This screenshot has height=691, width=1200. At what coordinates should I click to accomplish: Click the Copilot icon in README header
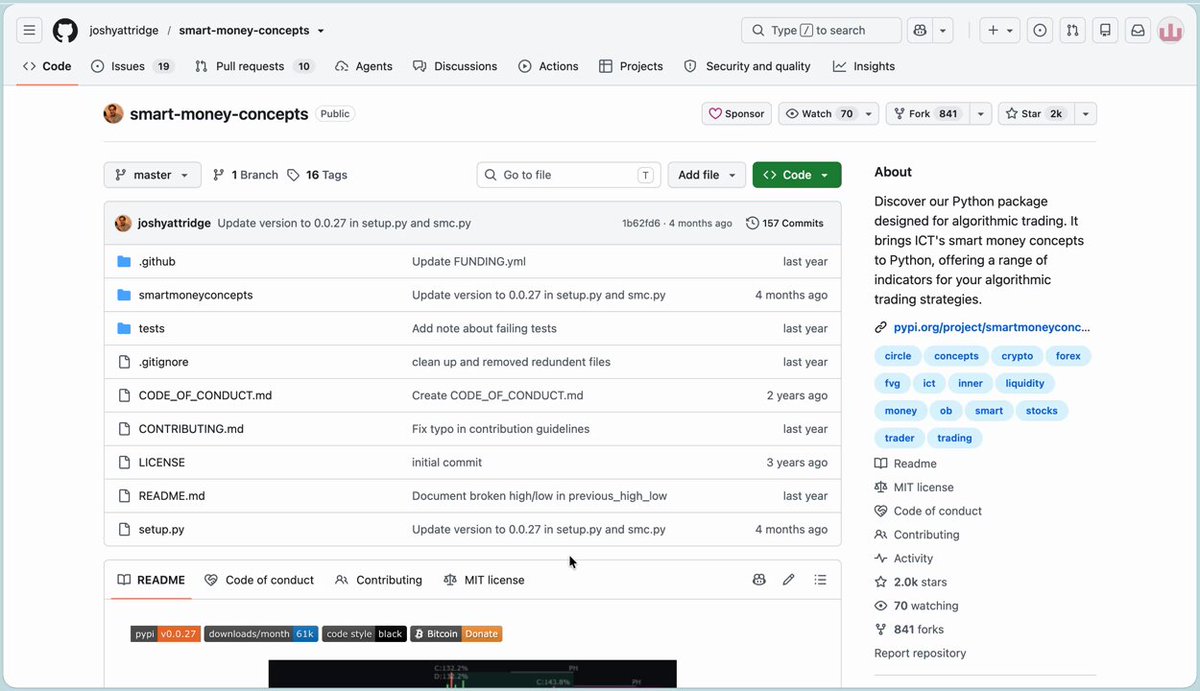coord(759,580)
